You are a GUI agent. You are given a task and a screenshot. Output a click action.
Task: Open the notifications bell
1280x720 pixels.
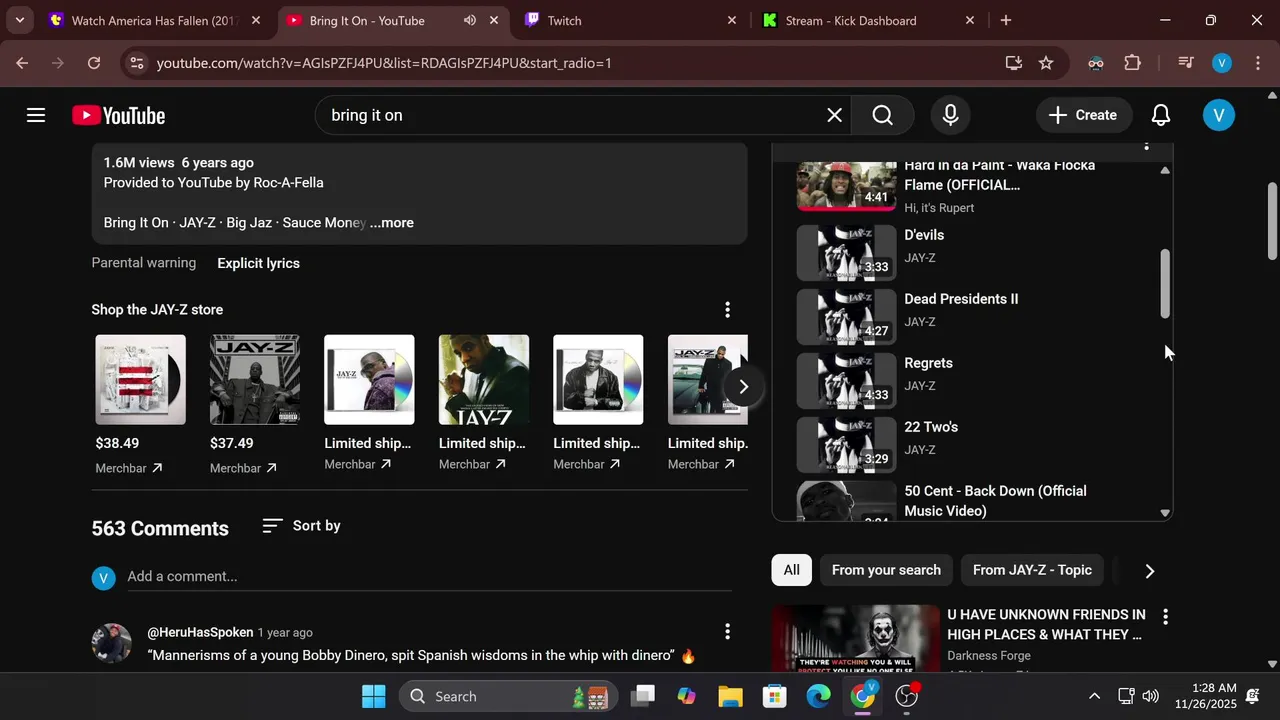1161,115
